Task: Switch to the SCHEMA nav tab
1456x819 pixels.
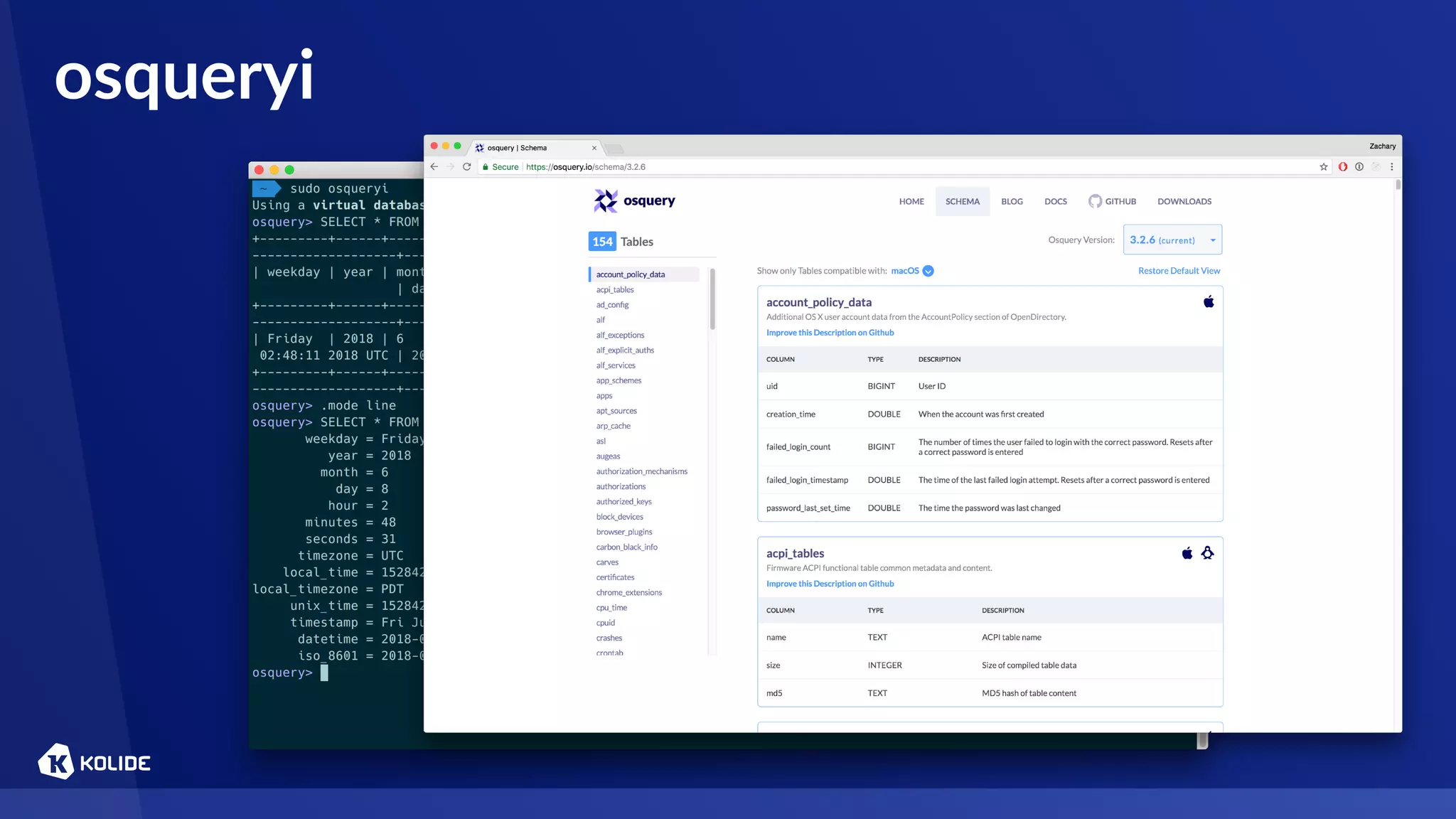Action: click(x=962, y=202)
